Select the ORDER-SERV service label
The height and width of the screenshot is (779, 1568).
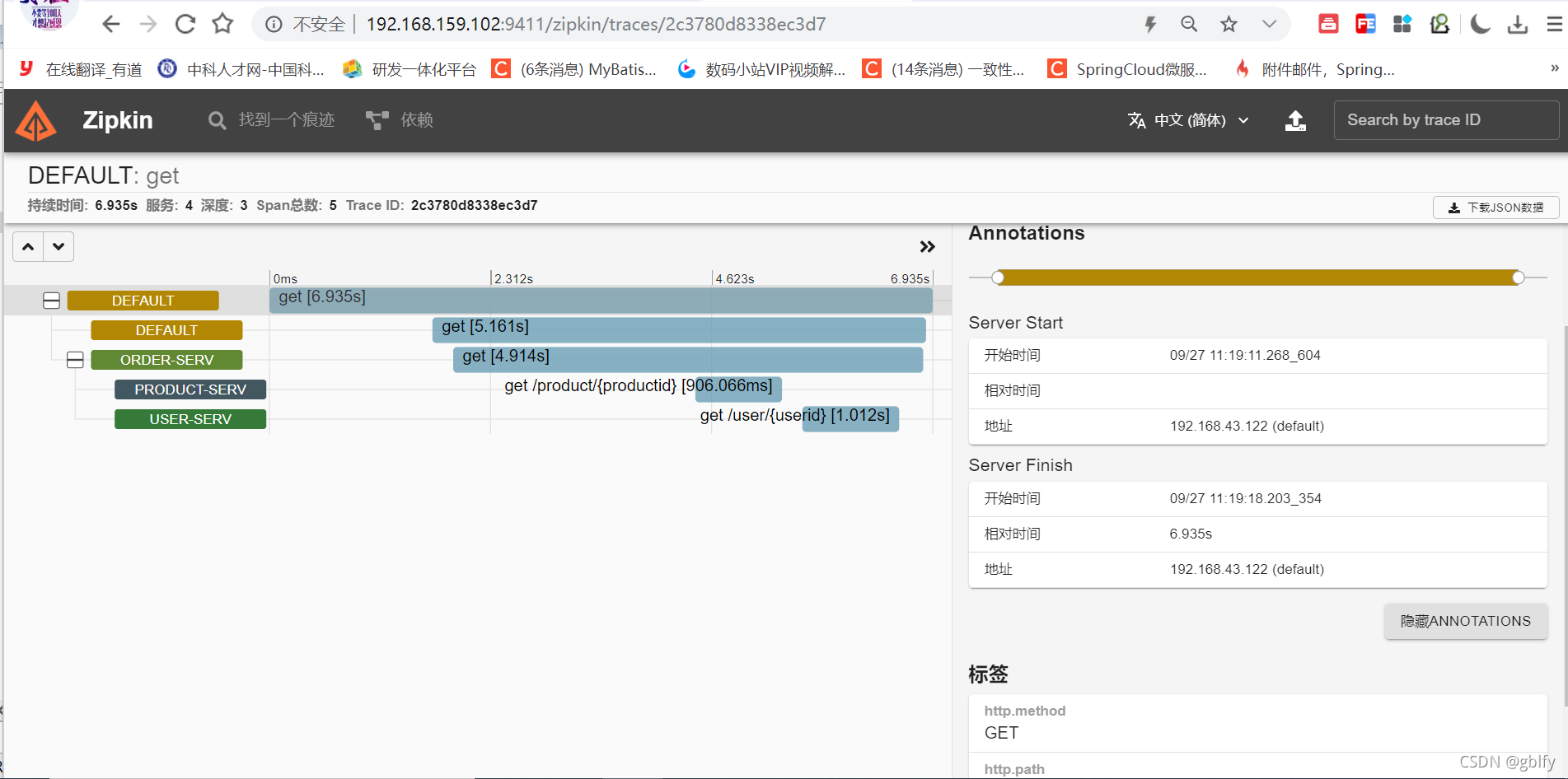coord(166,360)
